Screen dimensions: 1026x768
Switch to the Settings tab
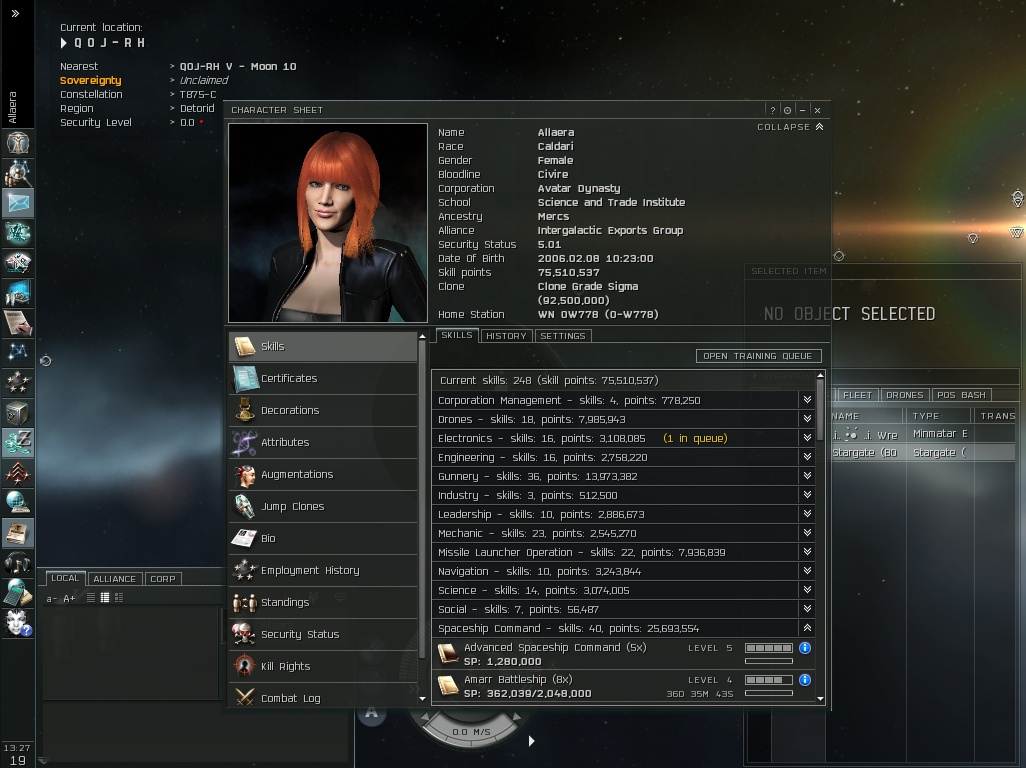[563, 336]
